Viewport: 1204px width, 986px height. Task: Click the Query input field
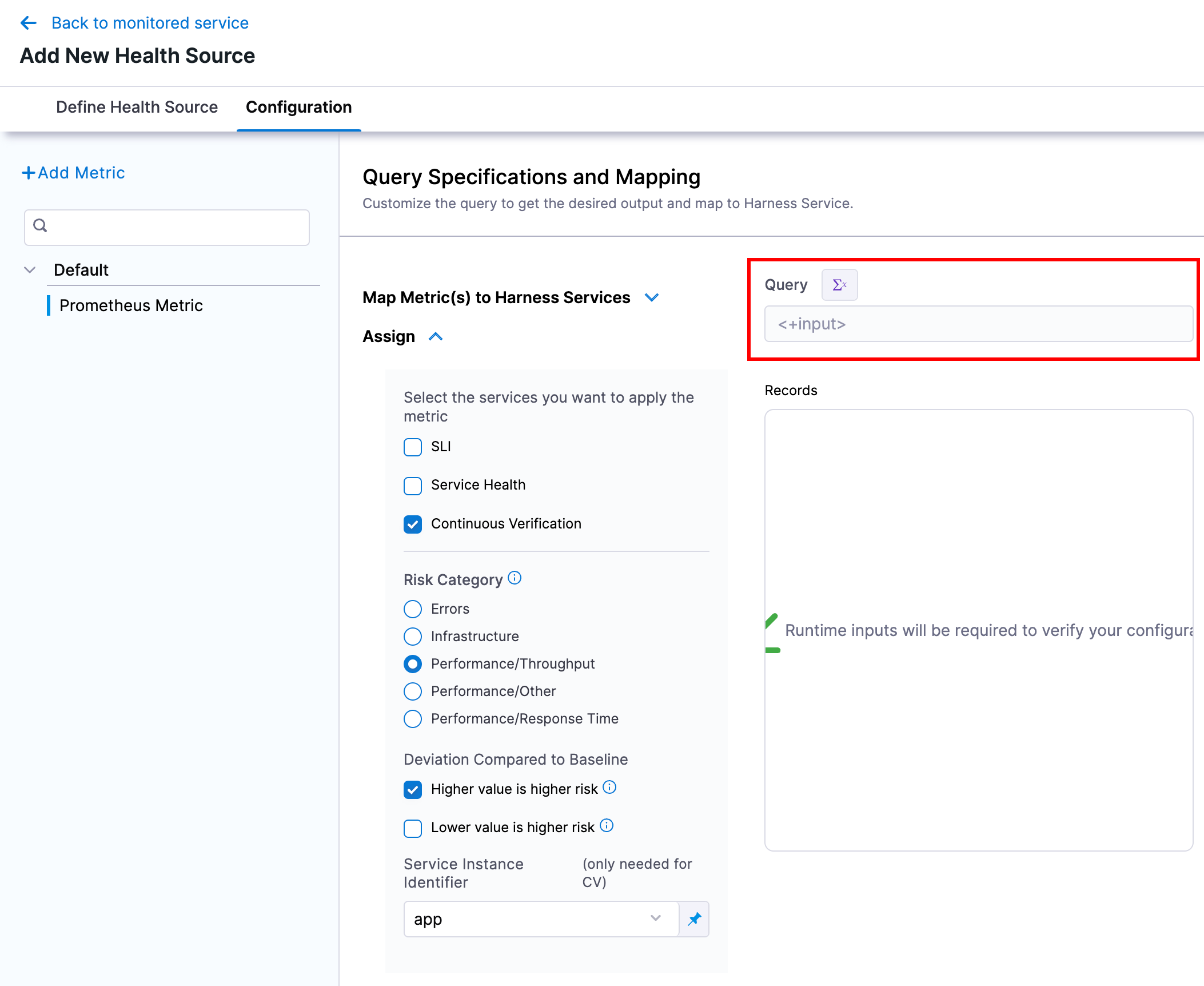(978, 324)
